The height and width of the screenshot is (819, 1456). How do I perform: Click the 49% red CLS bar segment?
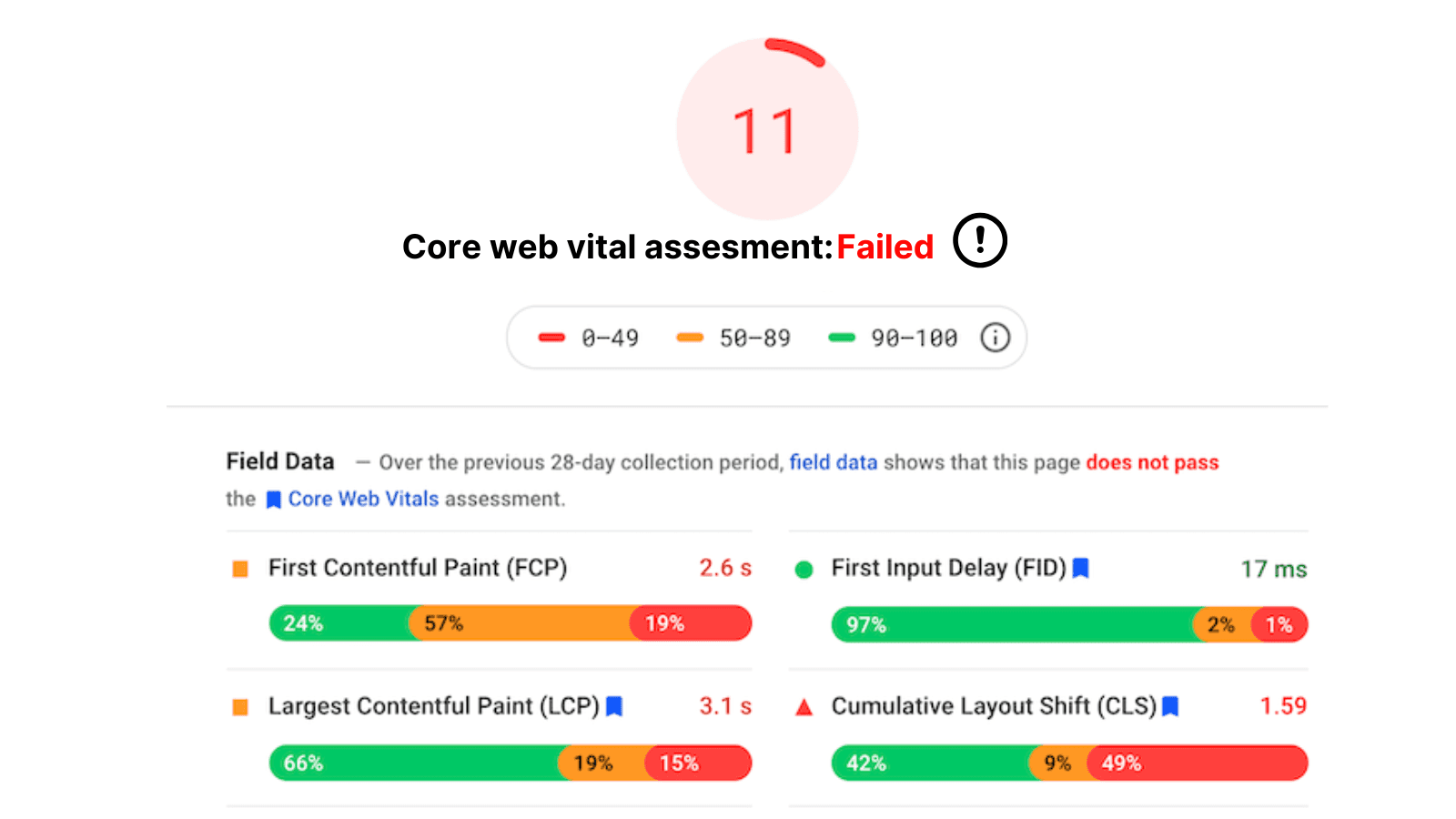1198,763
